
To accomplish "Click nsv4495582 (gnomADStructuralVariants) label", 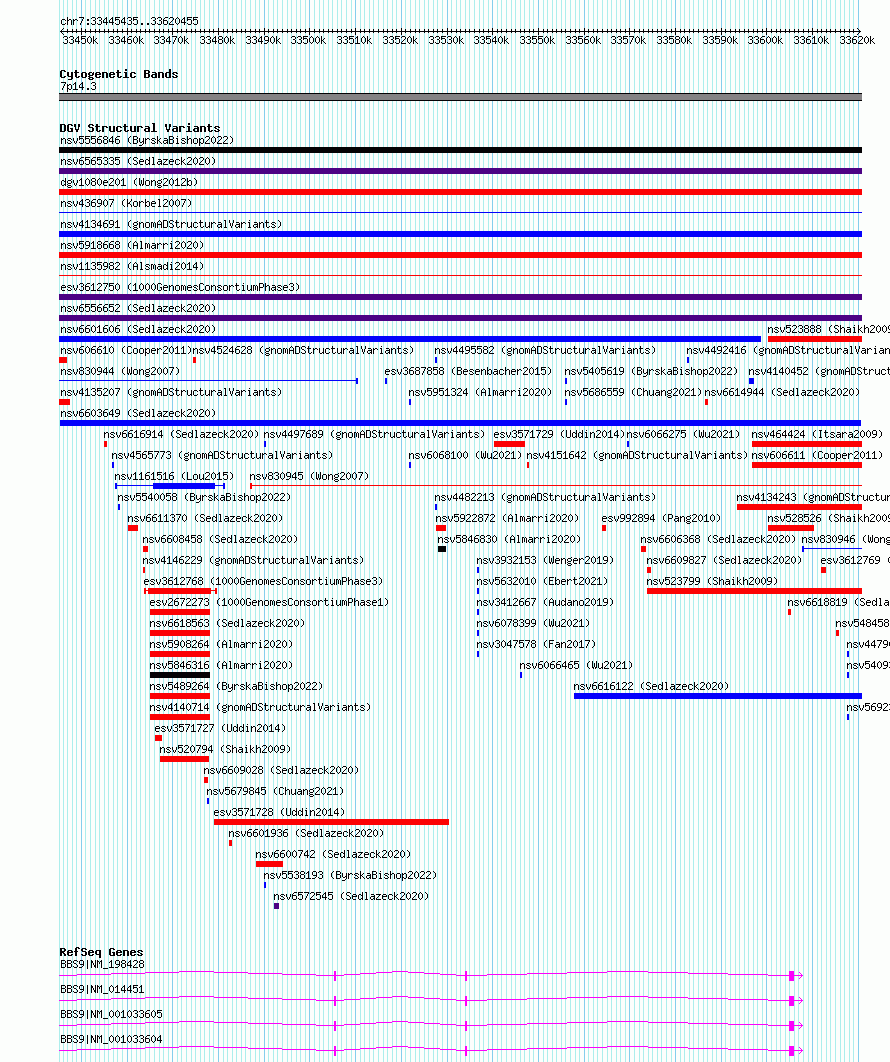I will tap(545, 350).
